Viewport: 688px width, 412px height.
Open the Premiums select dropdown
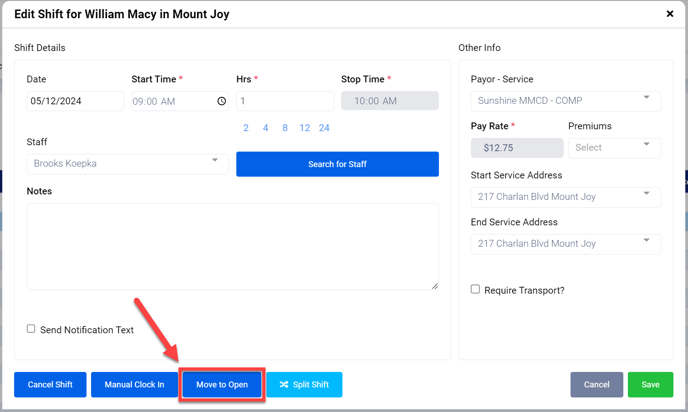pos(614,147)
